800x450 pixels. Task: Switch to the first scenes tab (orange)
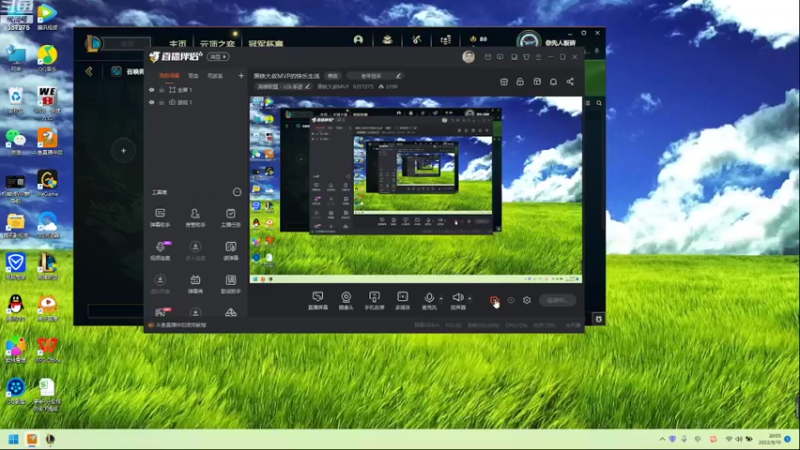click(169, 76)
